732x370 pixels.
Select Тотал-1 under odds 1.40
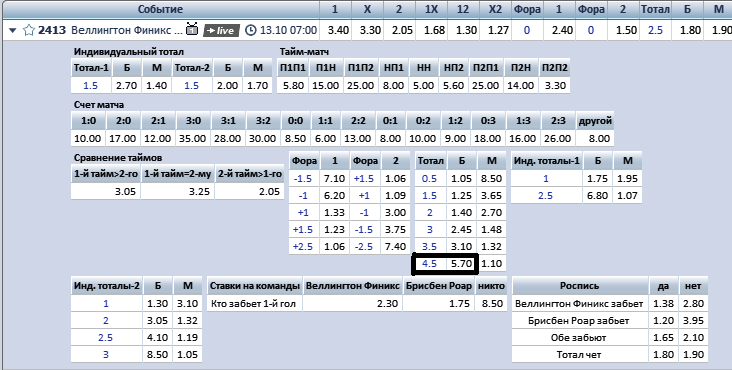(157, 85)
